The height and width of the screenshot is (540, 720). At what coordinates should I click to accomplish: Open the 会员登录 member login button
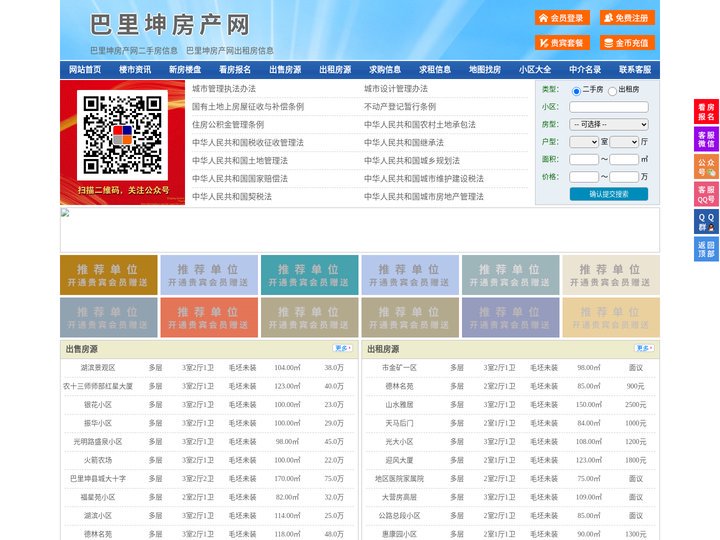pos(562,18)
